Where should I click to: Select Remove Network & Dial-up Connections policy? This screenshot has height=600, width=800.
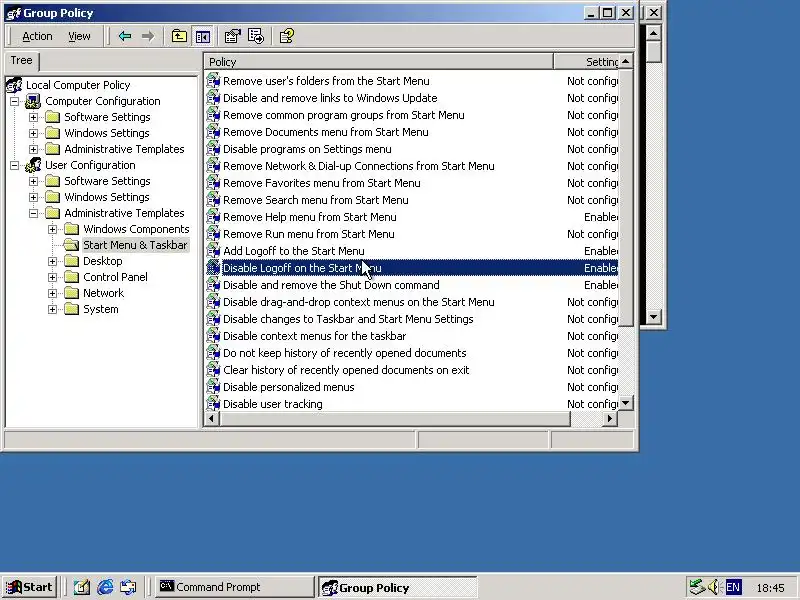tap(359, 166)
